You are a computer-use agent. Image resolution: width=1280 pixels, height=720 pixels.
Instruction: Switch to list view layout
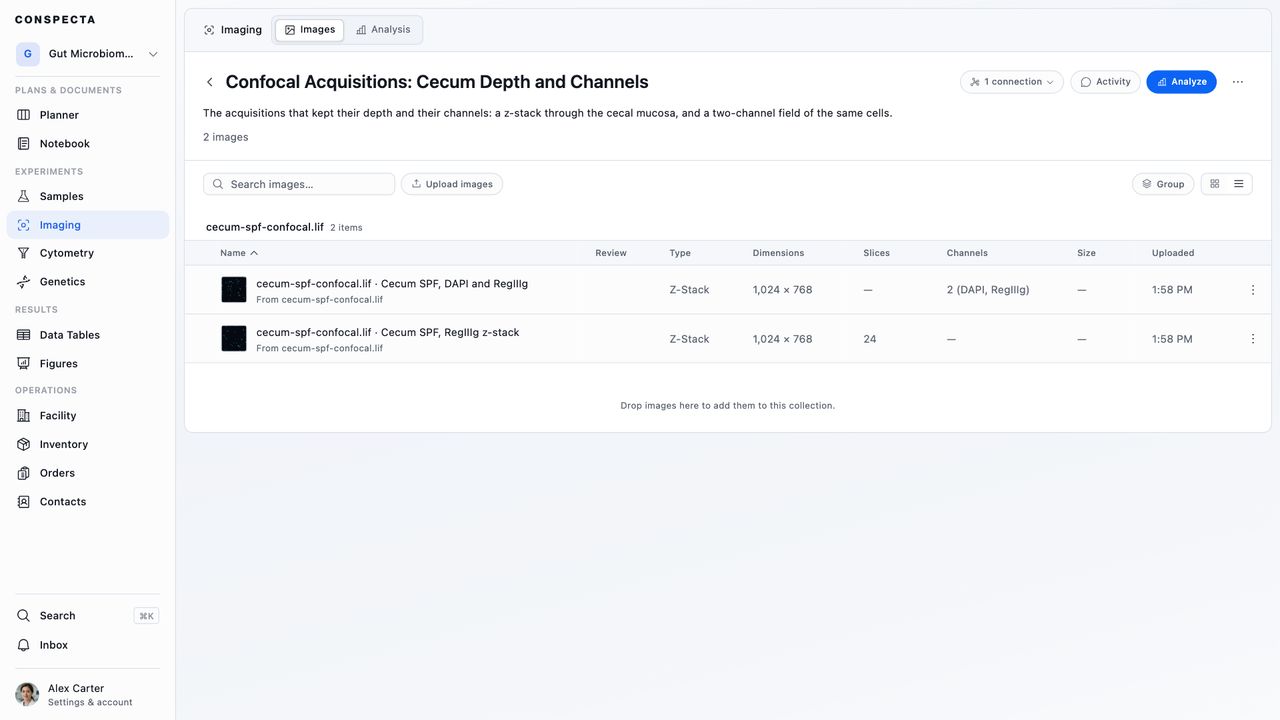(x=1239, y=184)
